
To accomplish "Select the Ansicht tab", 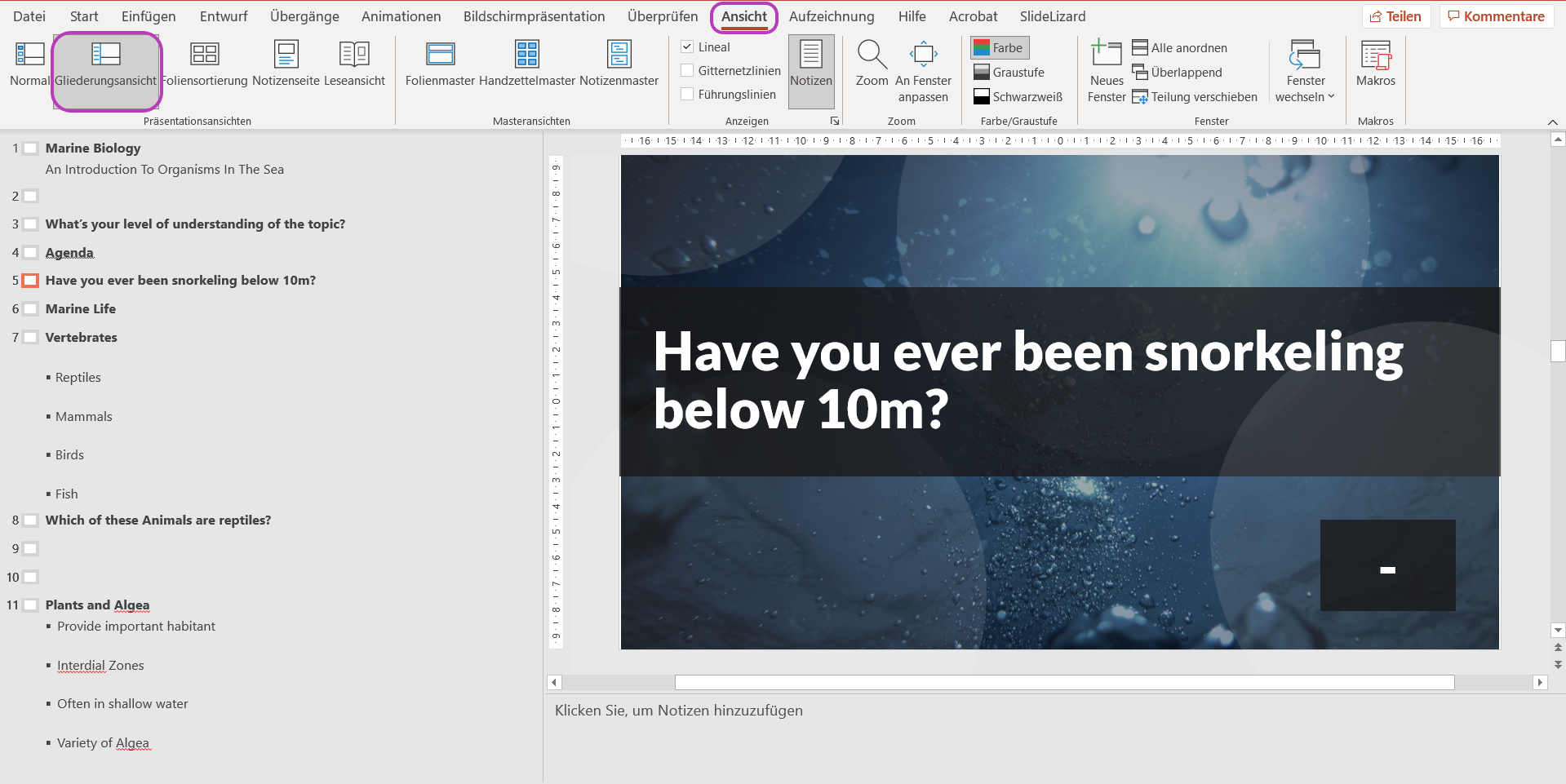I will pyautogui.click(x=744, y=16).
